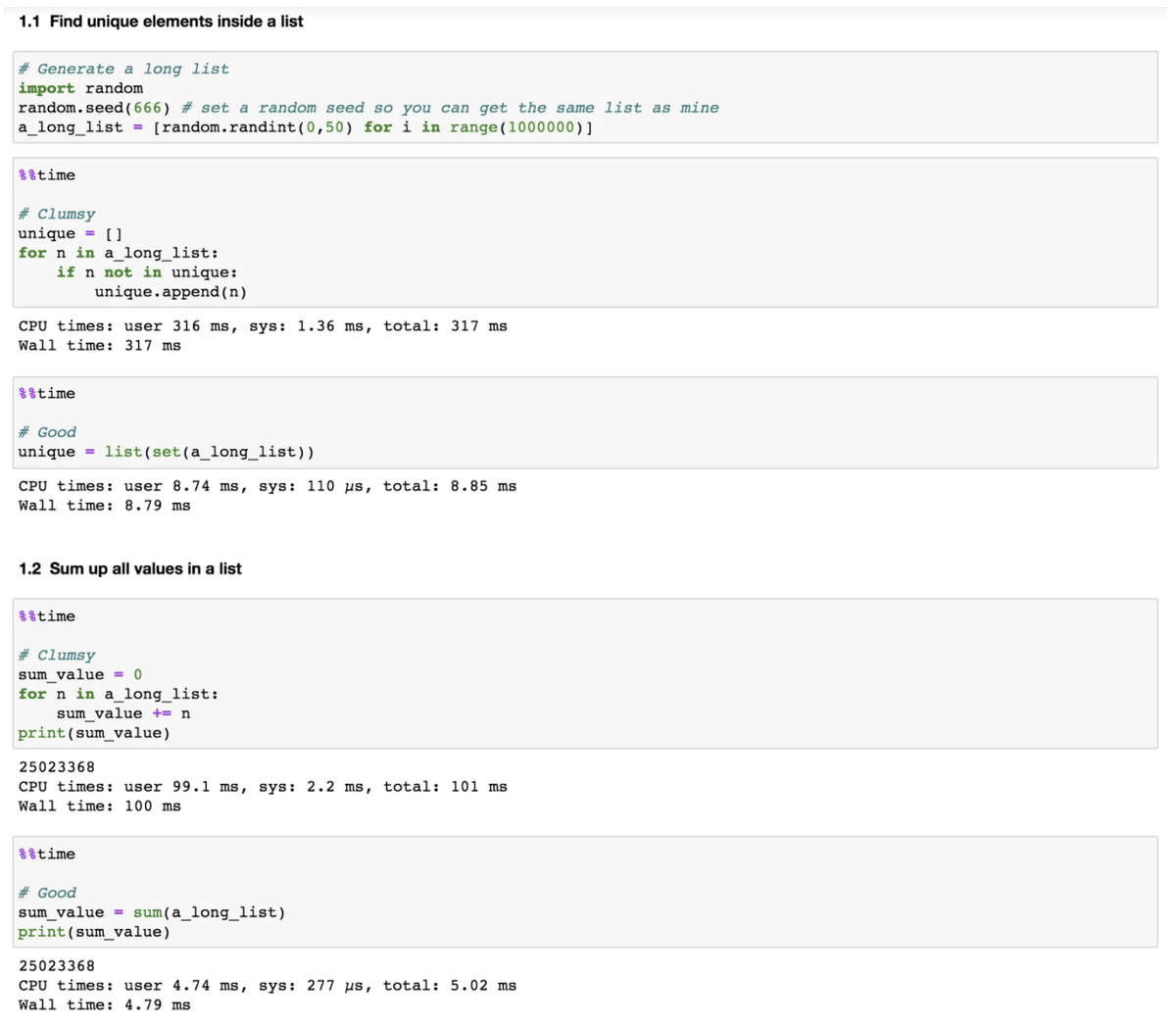The width and height of the screenshot is (1176, 1026).
Task: Click the 'sum_value = sum(a_long_list)' line
Action: click(152, 912)
